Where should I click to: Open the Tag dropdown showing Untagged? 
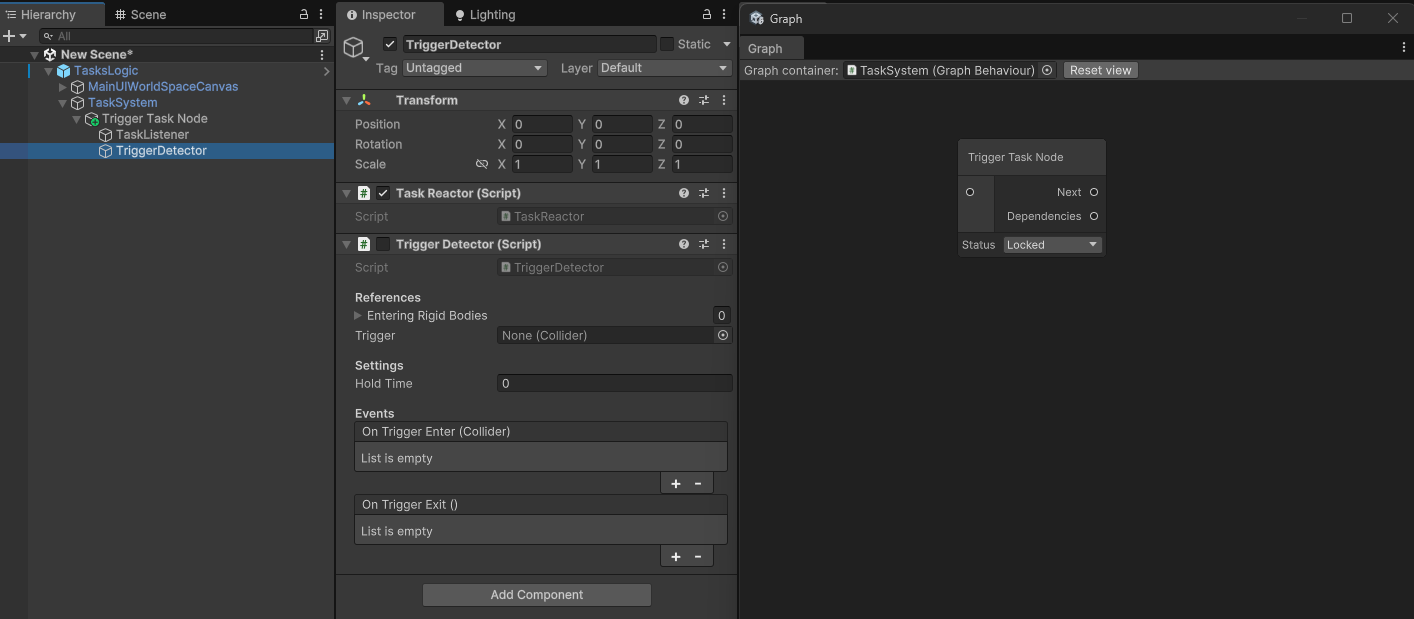click(x=474, y=68)
